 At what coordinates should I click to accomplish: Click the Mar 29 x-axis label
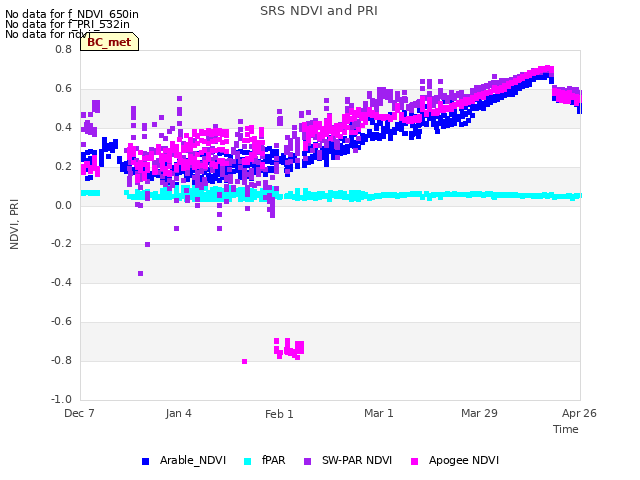(x=479, y=413)
